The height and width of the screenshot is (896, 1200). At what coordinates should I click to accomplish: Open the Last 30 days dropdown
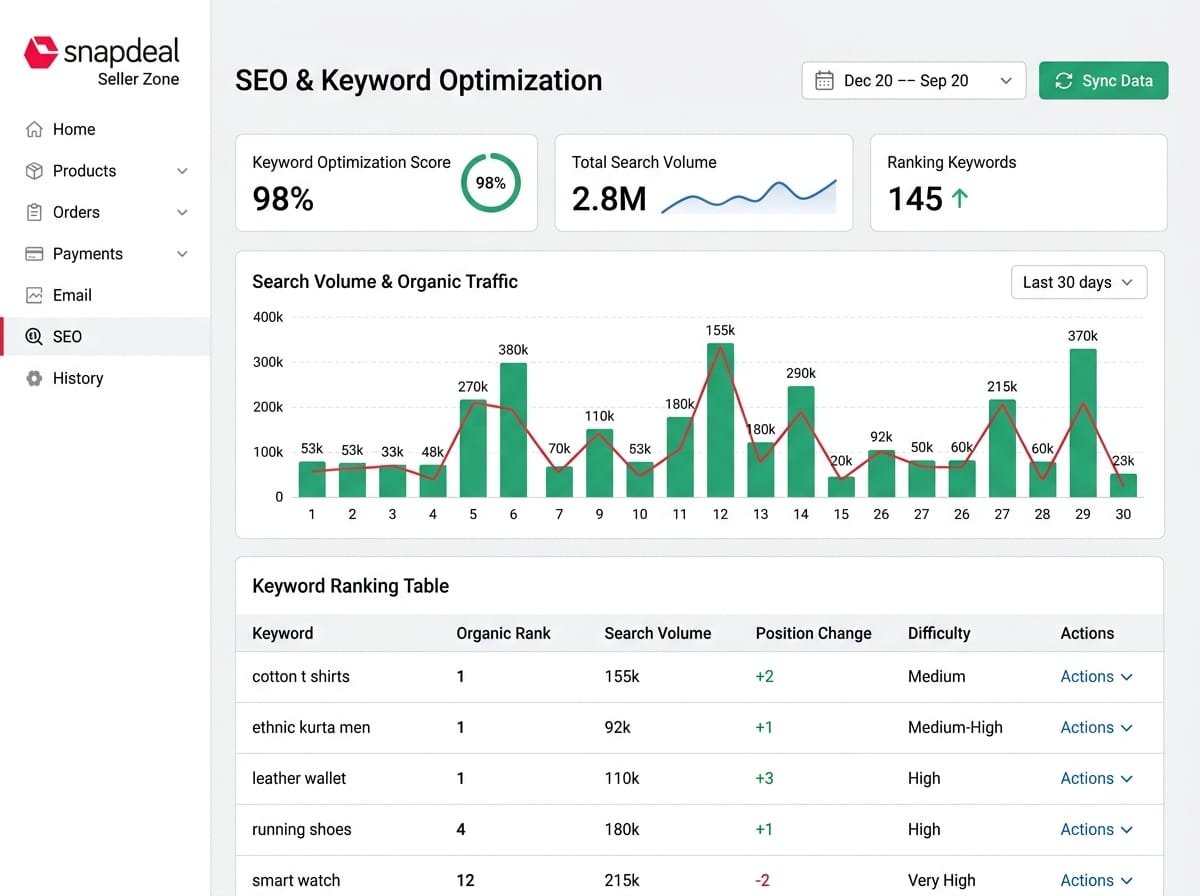coord(1079,282)
